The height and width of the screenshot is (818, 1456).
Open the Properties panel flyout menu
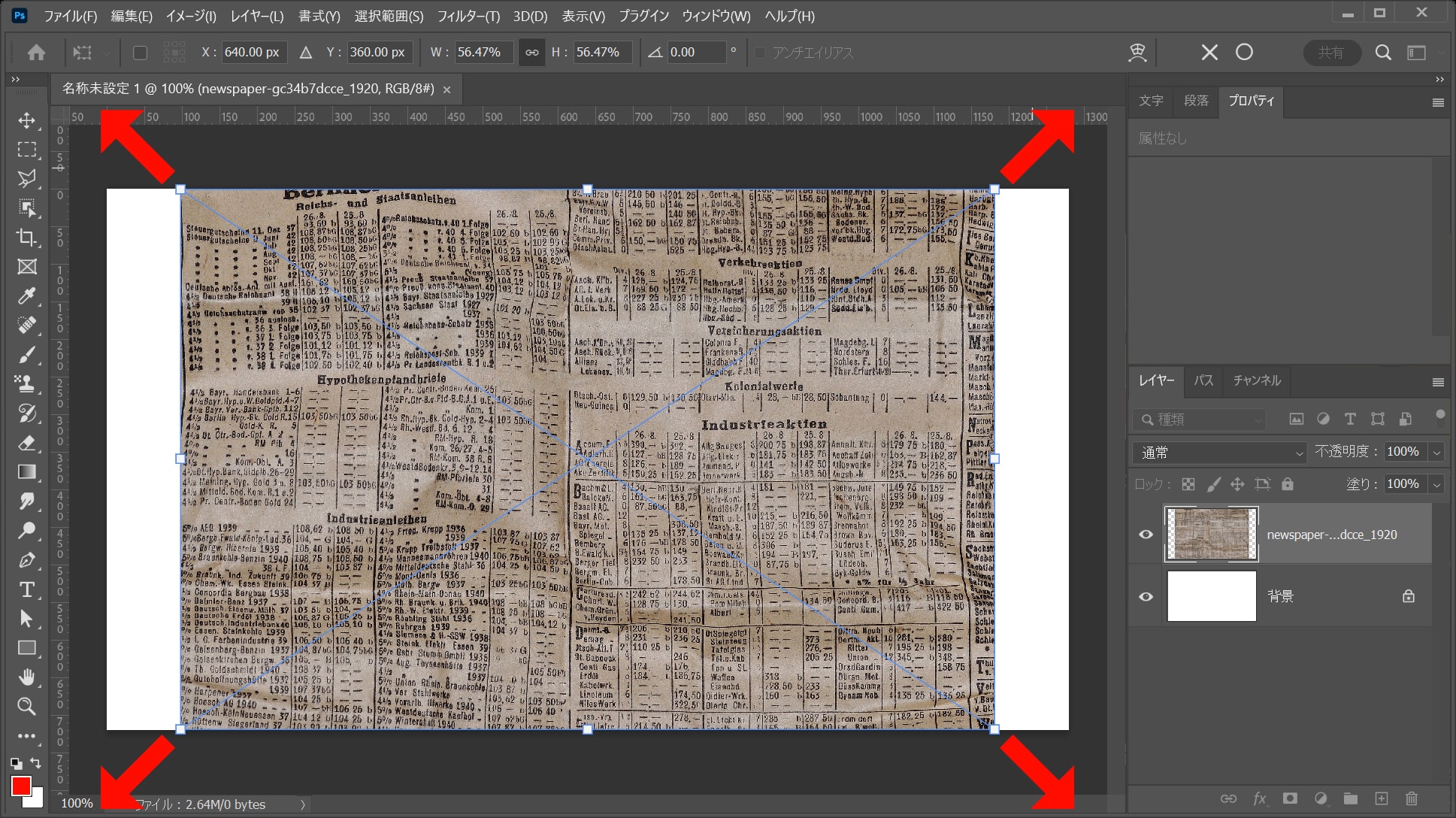pos(1438,102)
